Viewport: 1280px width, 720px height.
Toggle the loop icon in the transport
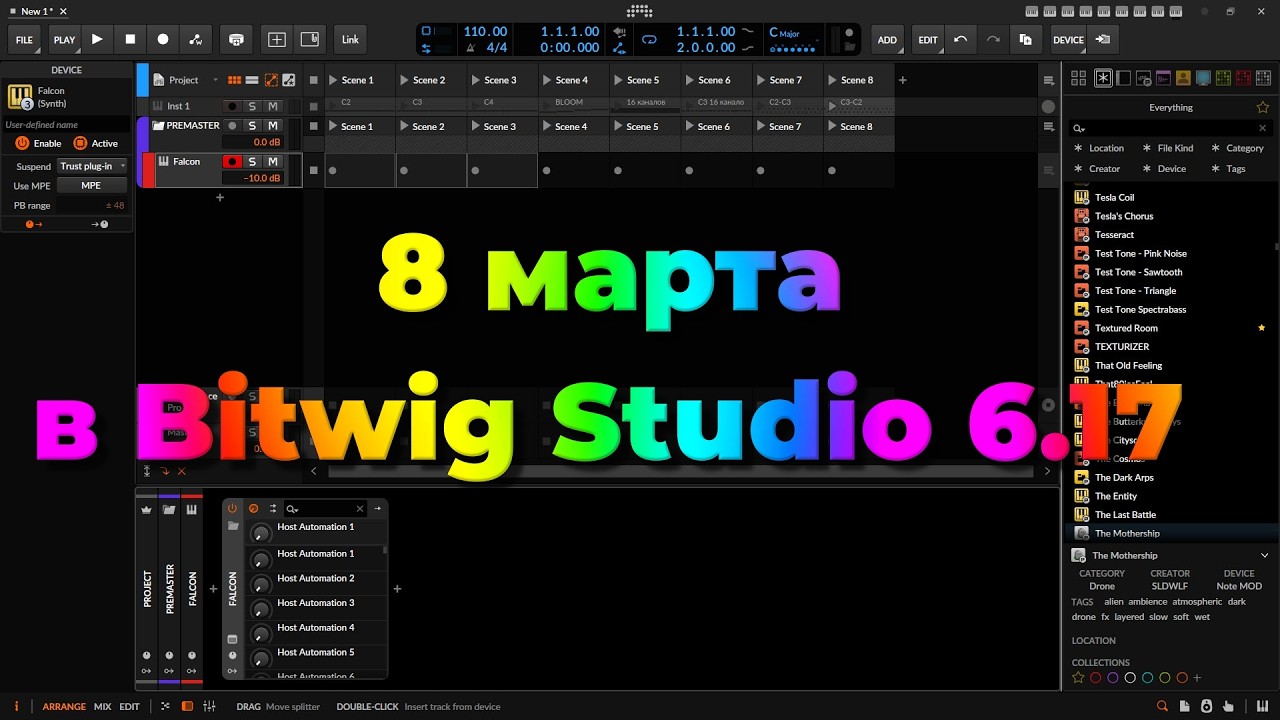649,39
